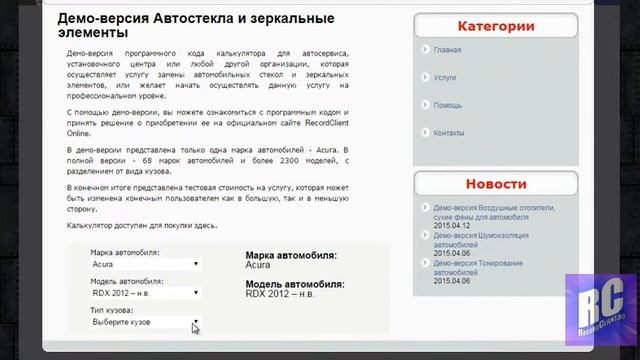Screen dimensions: 640x360
Task: Click the Новости panel heading
Action: 496,184
